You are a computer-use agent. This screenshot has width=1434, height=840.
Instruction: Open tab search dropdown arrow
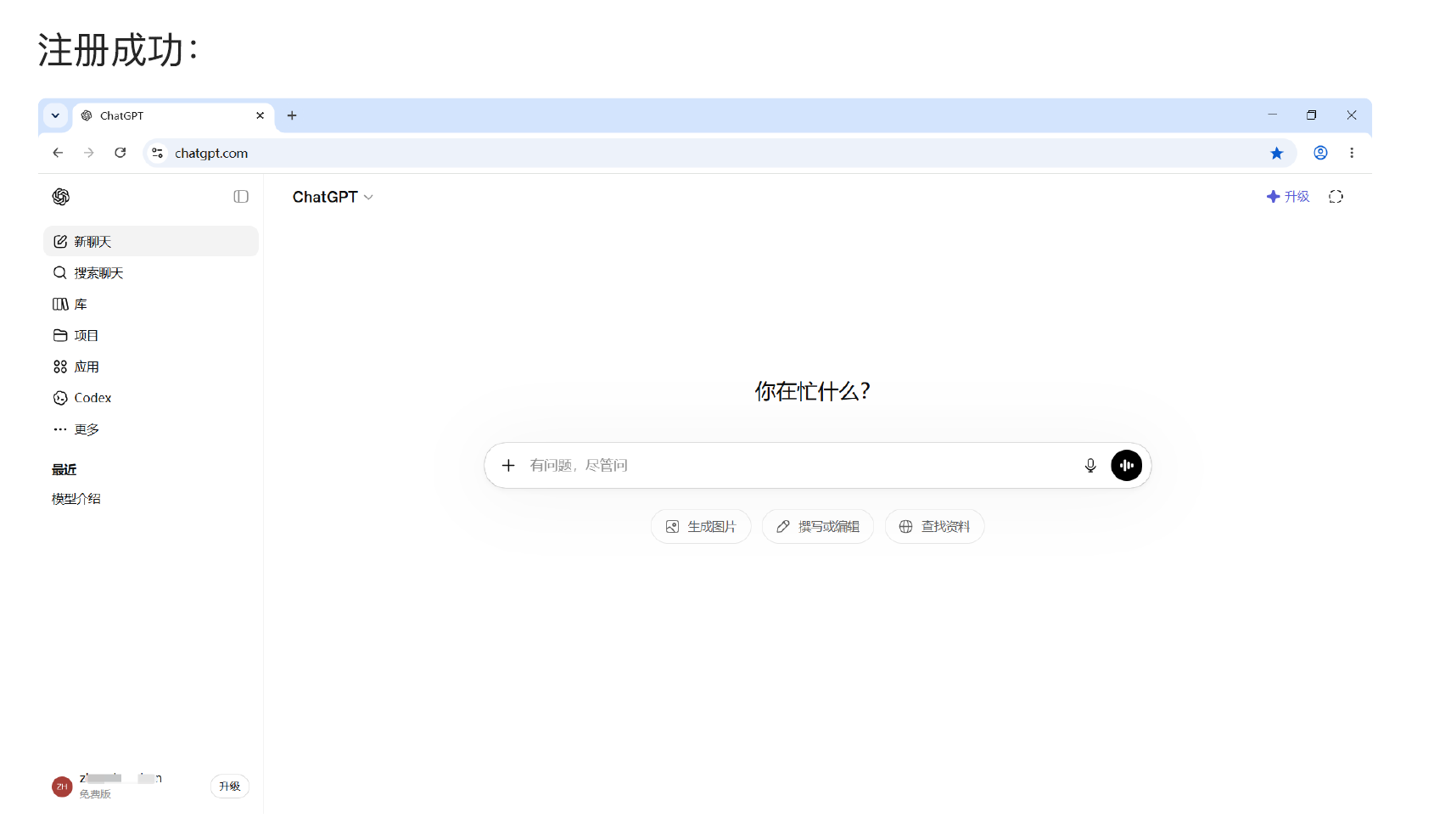55,115
